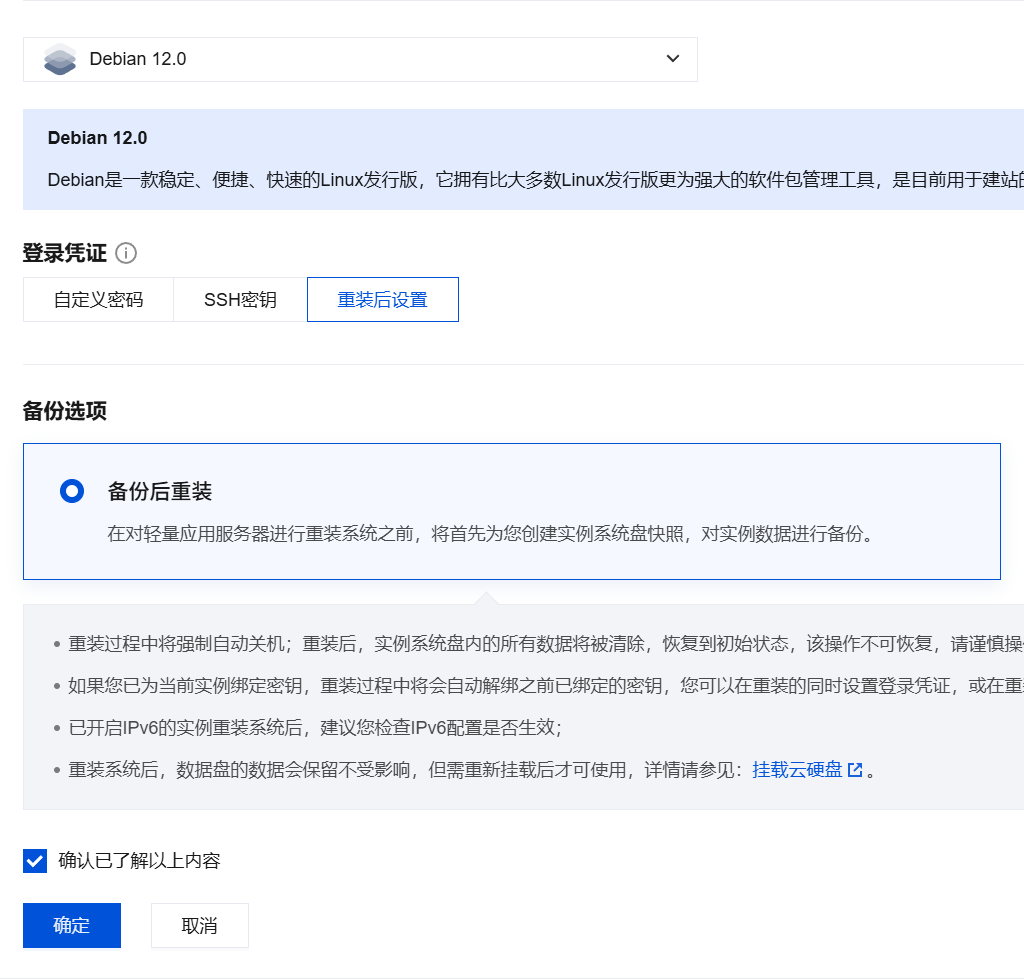
Task: Open the Debian 12.0 image selector
Action: click(360, 59)
